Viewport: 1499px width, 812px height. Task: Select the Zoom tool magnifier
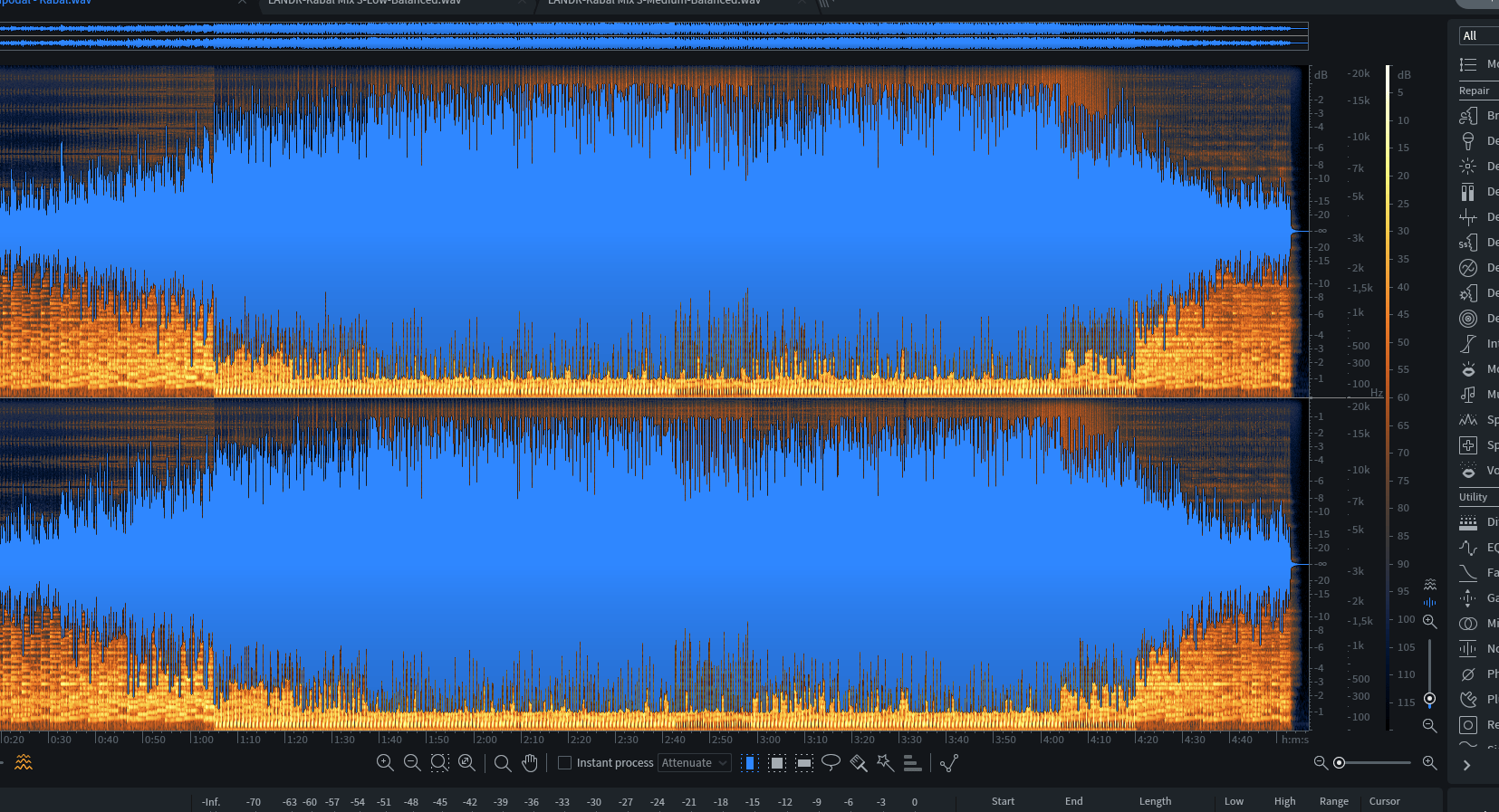pyautogui.click(x=503, y=763)
